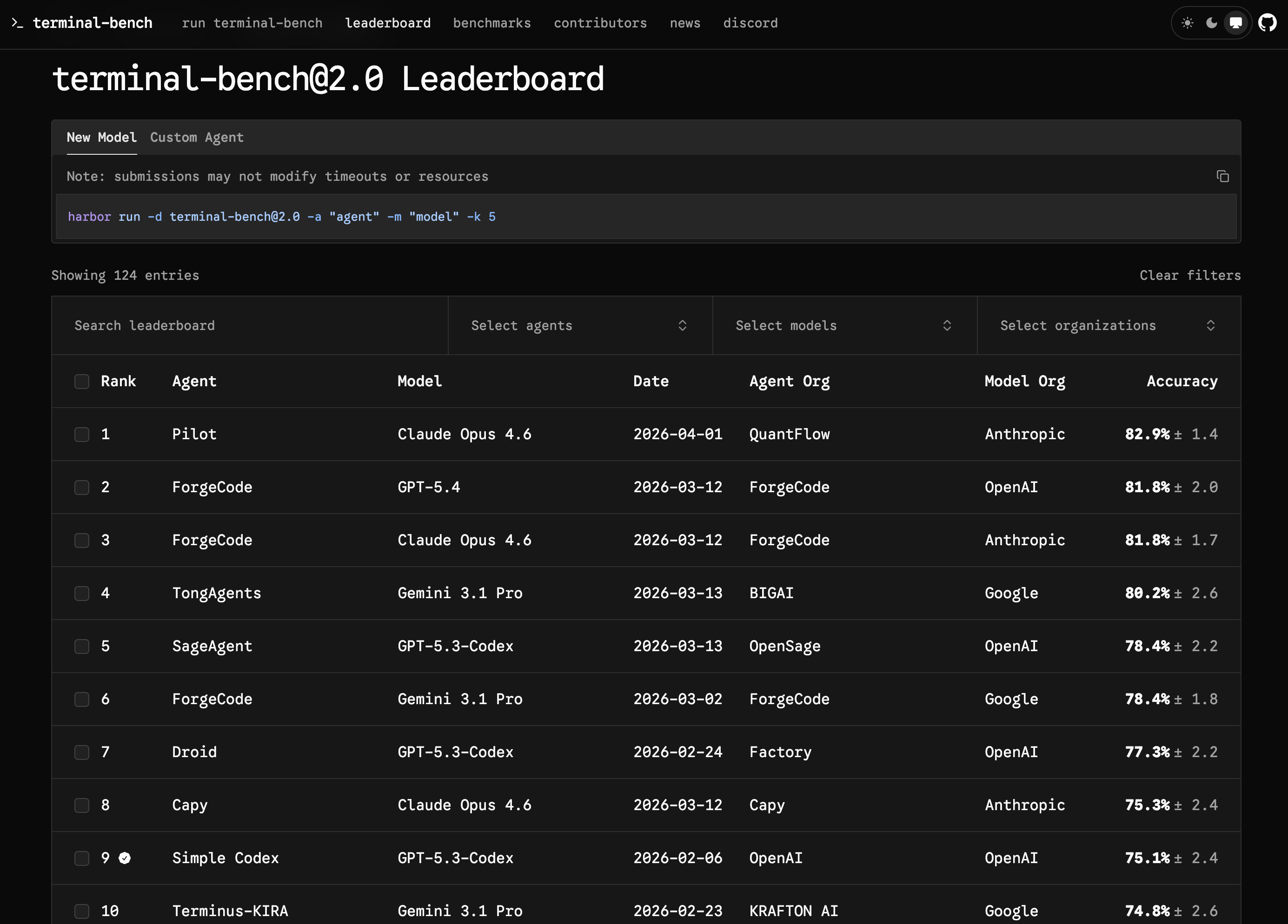The width and height of the screenshot is (1288, 924).
Task: Click the Model Org column header
Action: click(1024, 382)
